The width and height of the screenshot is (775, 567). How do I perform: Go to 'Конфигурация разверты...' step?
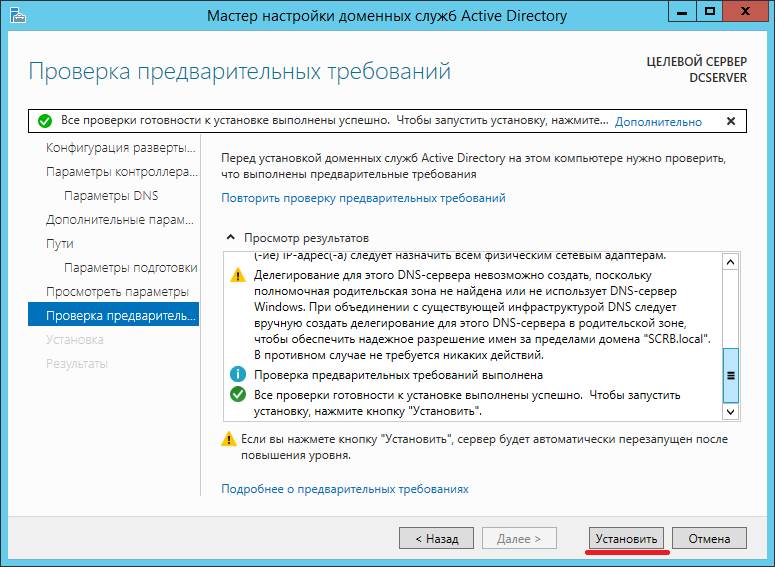120,147
